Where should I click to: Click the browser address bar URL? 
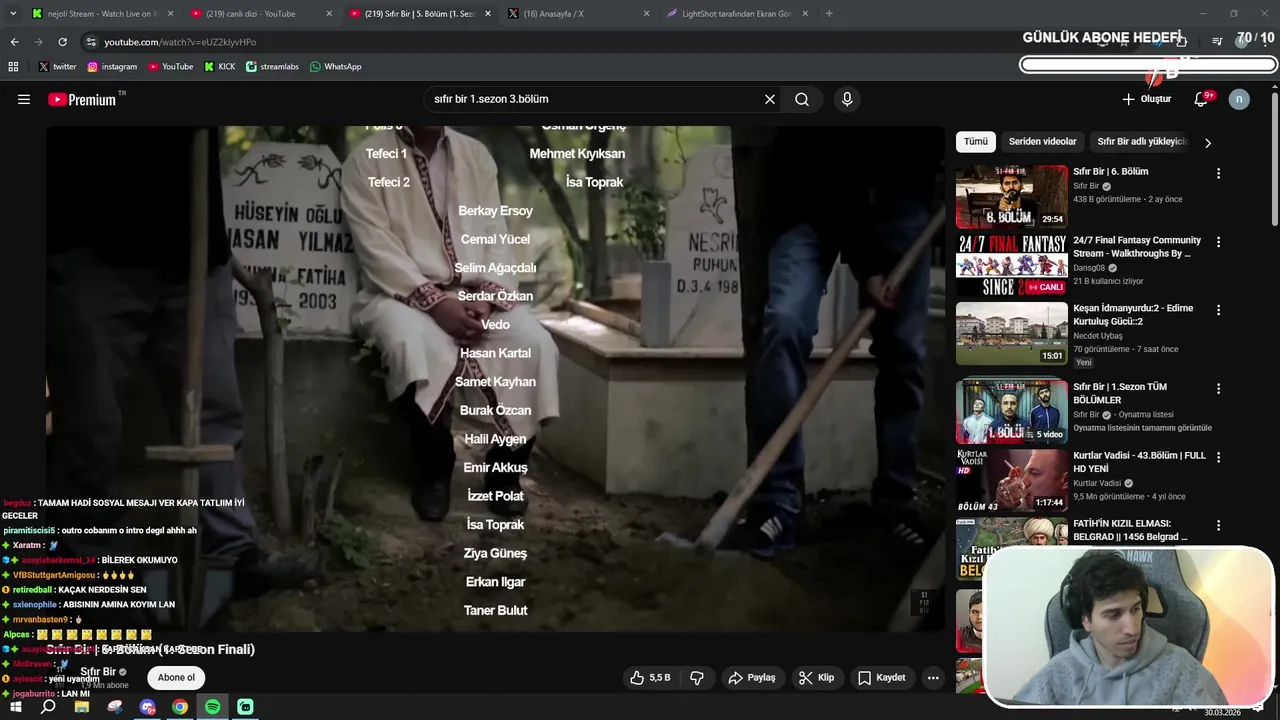180,42
